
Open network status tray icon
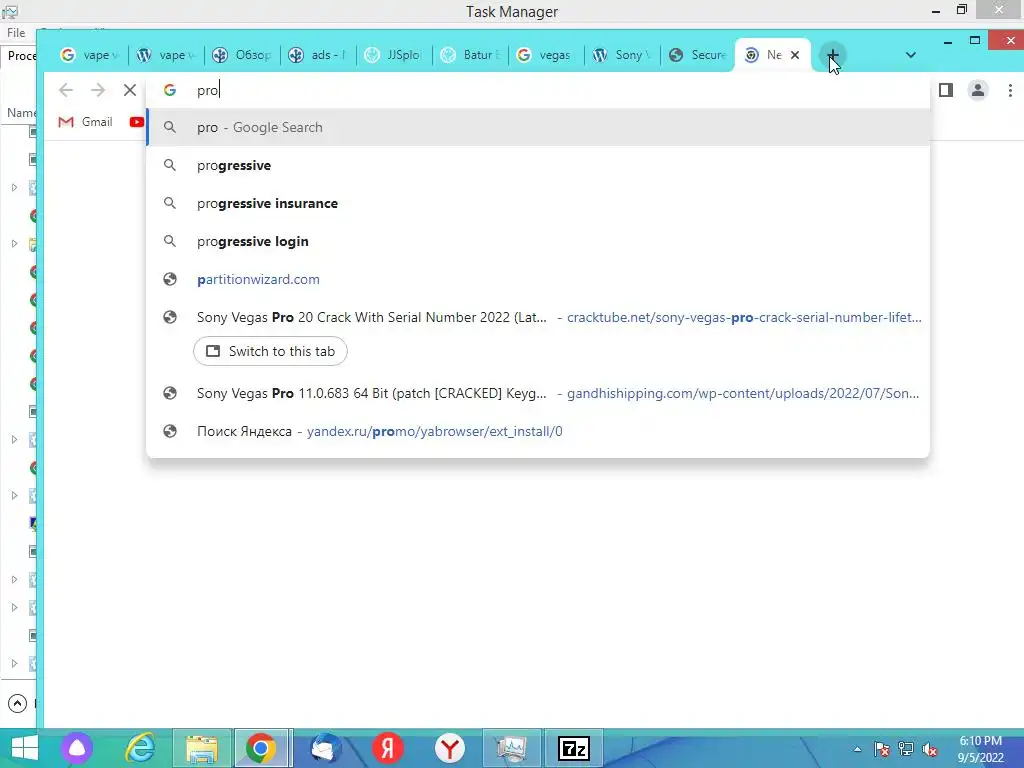pyautogui.click(x=906, y=749)
